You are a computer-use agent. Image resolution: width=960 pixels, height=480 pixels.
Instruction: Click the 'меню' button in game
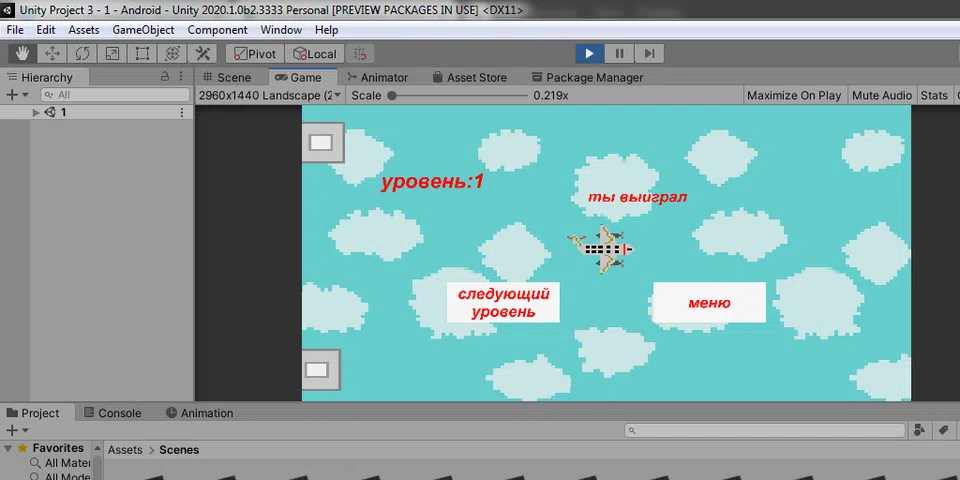(x=709, y=303)
